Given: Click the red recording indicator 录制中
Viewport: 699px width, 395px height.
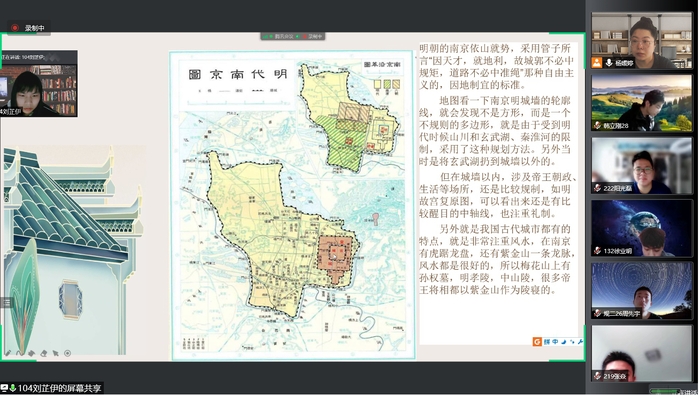Looking at the screenshot, I should 29,28.
